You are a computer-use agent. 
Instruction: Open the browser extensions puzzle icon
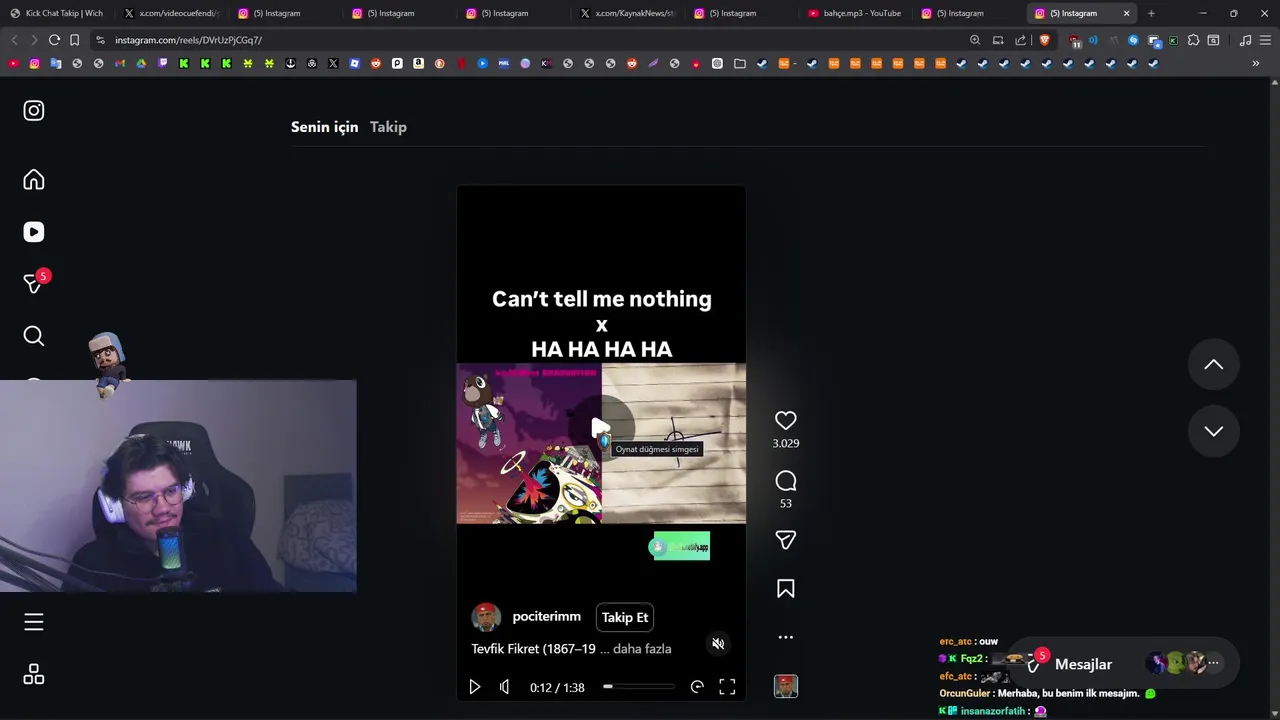(1193, 40)
